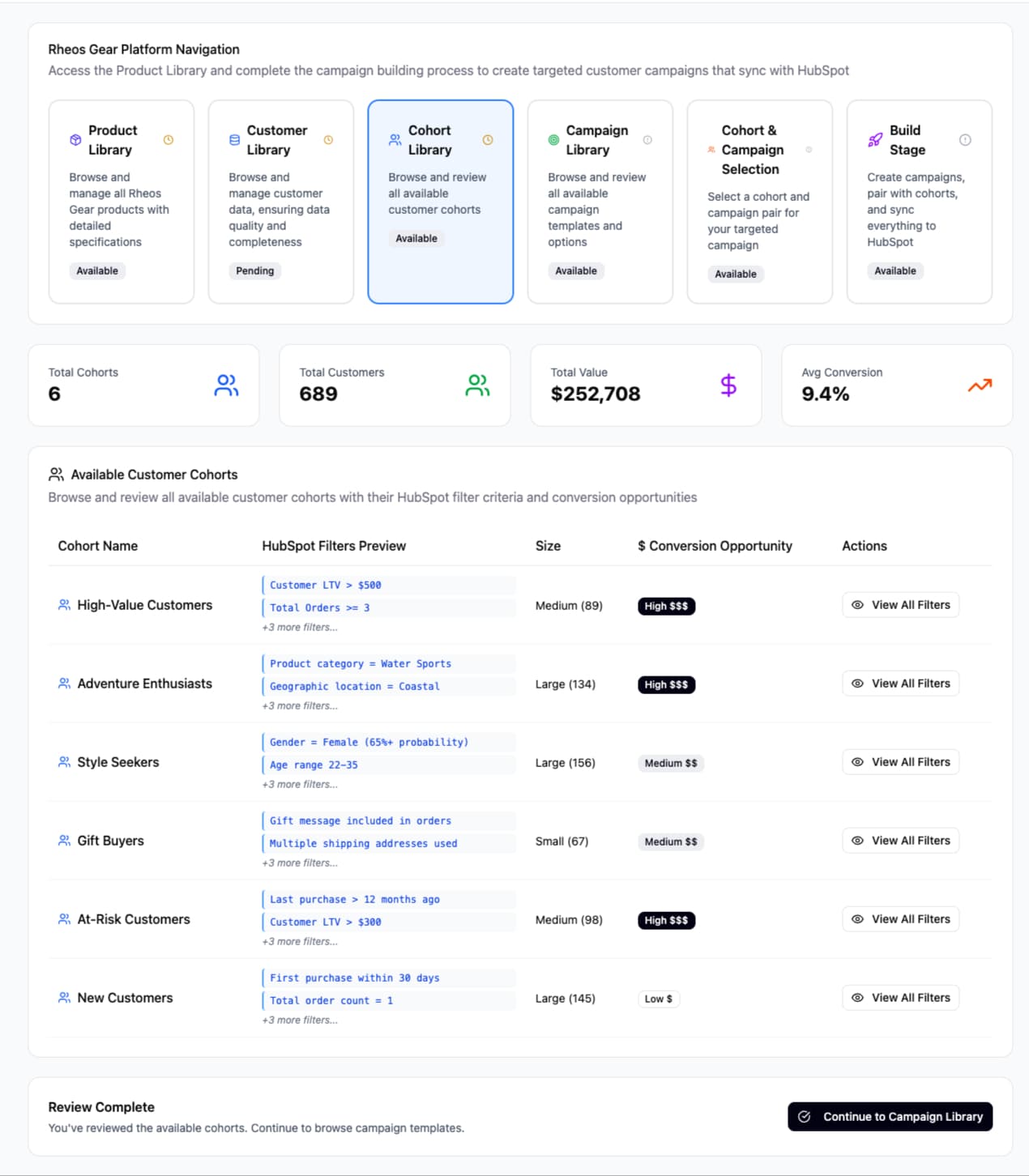Click the Customer Library database icon
This screenshot has width=1029, height=1176.
(234, 140)
